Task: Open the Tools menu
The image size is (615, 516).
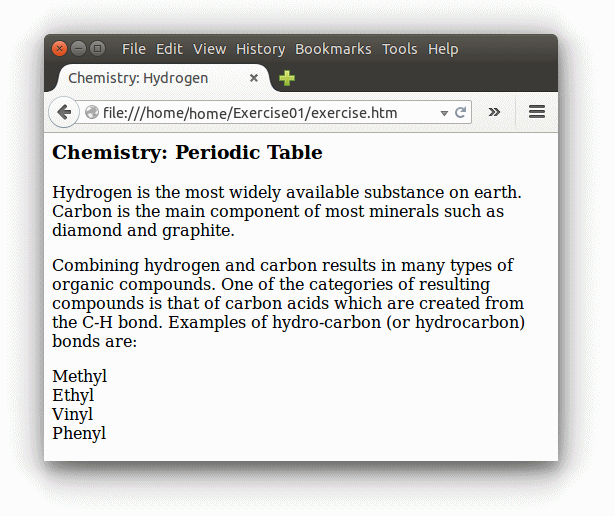Action: pyautogui.click(x=400, y=49)
